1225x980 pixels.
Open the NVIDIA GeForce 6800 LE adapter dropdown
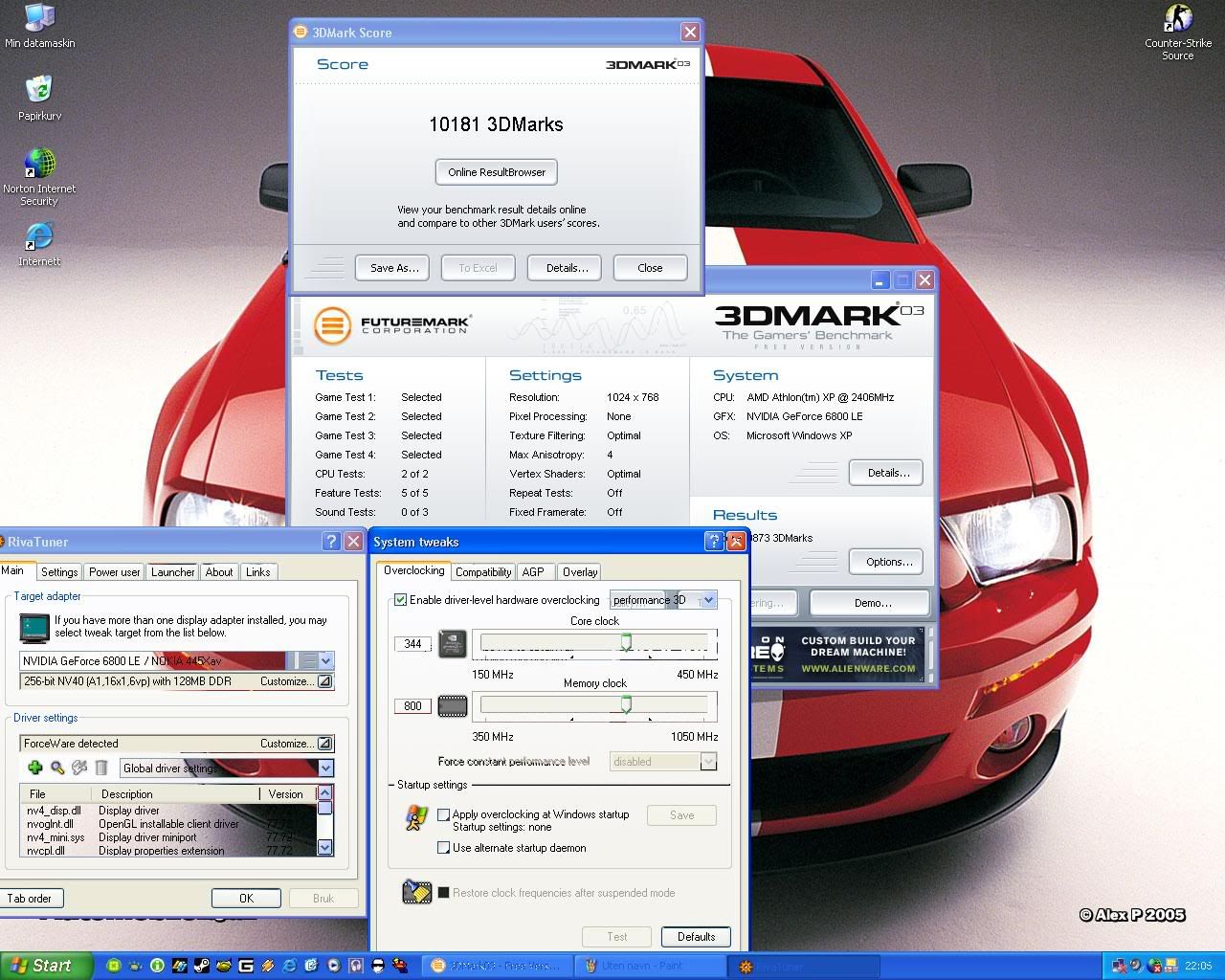pyautogui.click(x=326, y=660)
